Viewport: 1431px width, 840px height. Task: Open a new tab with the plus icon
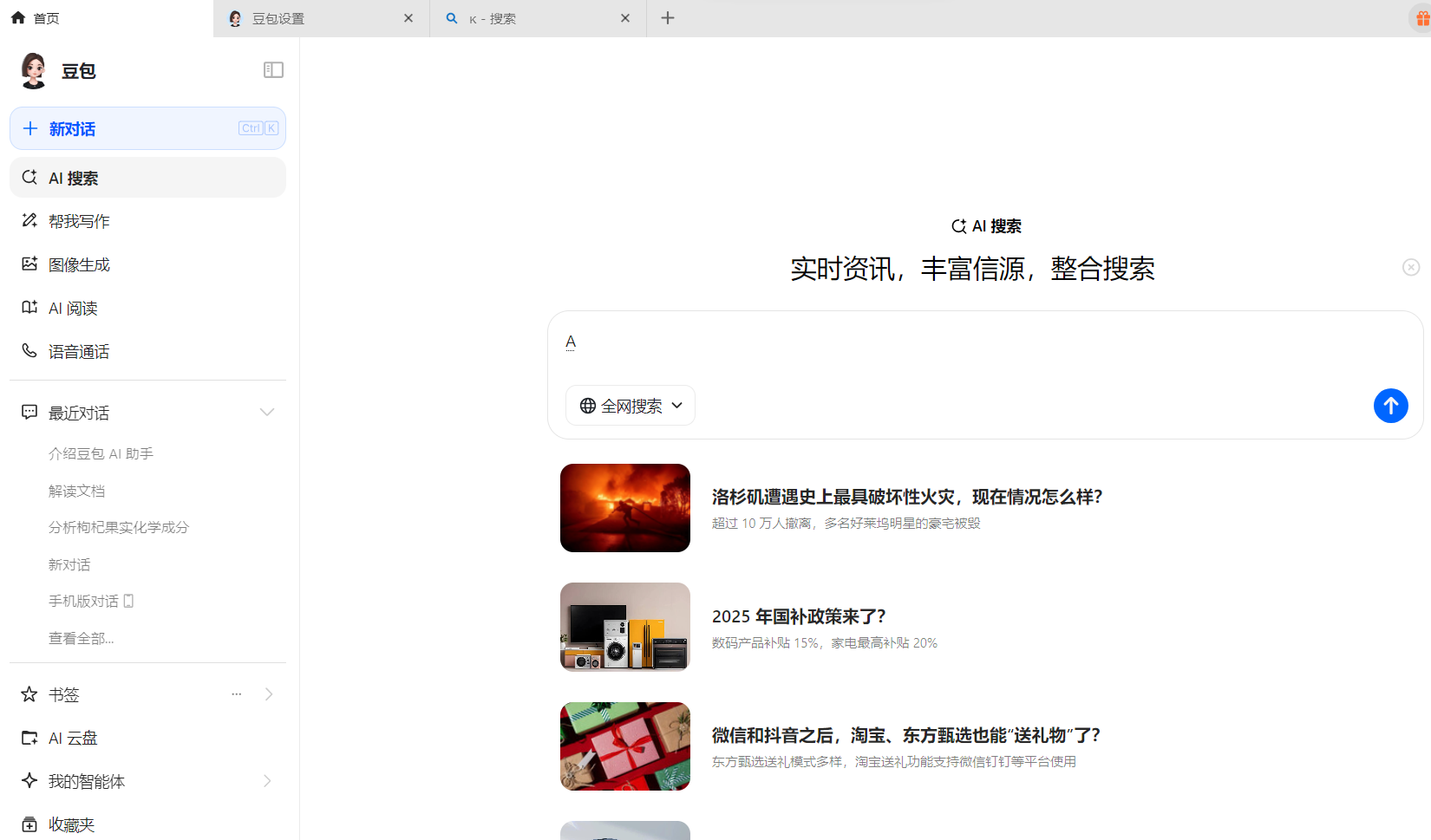point(668,18)
